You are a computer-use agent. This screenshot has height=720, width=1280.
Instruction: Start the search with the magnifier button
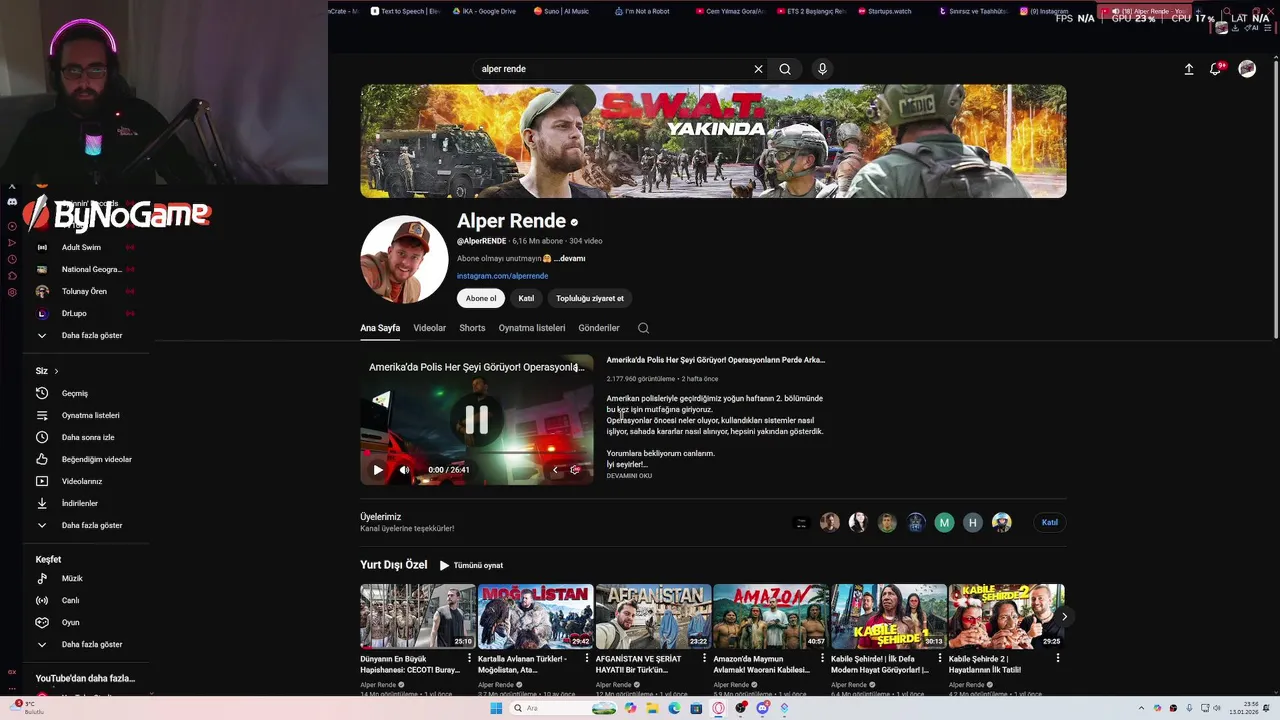pyautogui.click(x=785, y=69)
